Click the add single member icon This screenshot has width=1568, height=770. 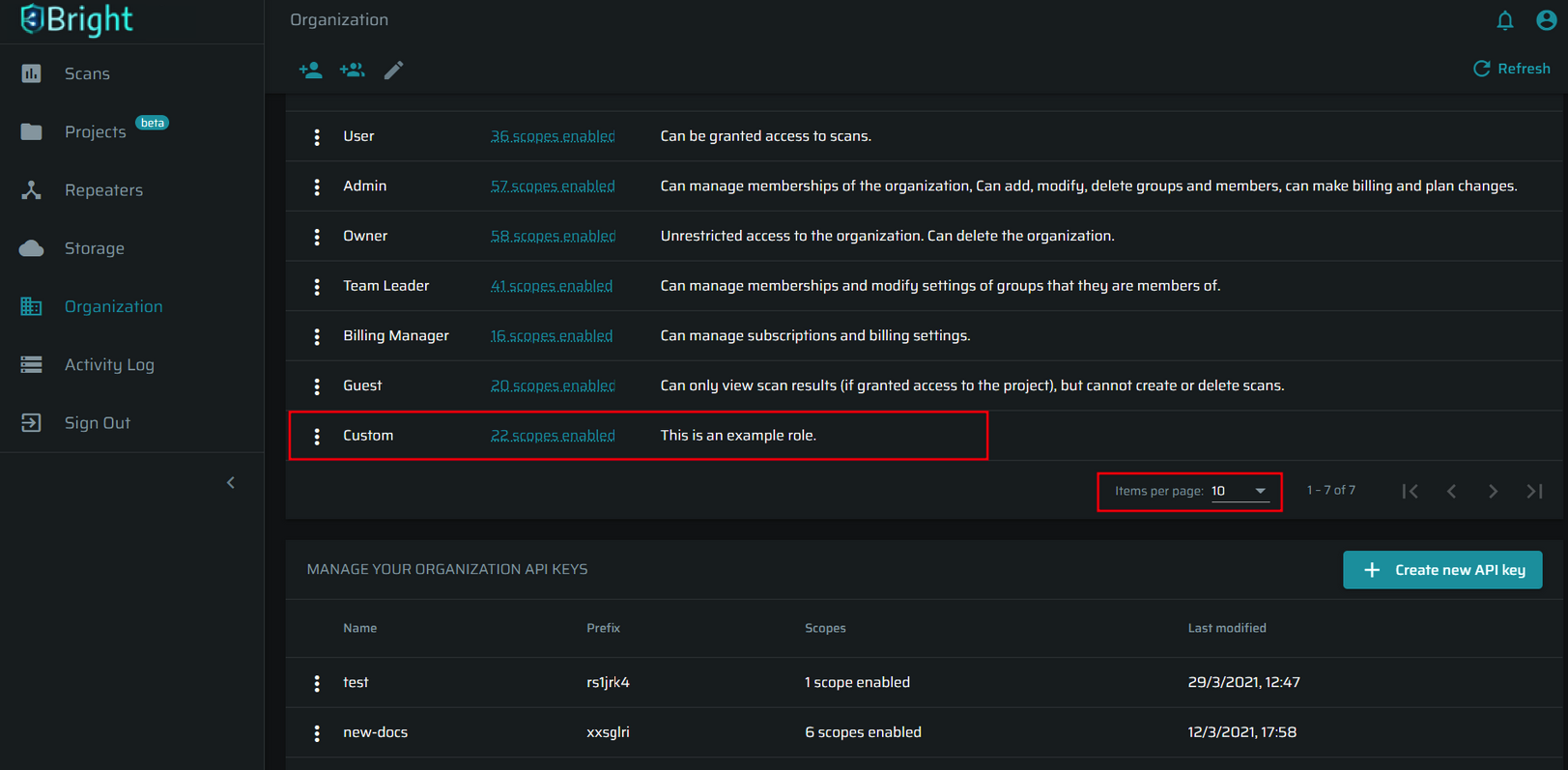[311, 70]
